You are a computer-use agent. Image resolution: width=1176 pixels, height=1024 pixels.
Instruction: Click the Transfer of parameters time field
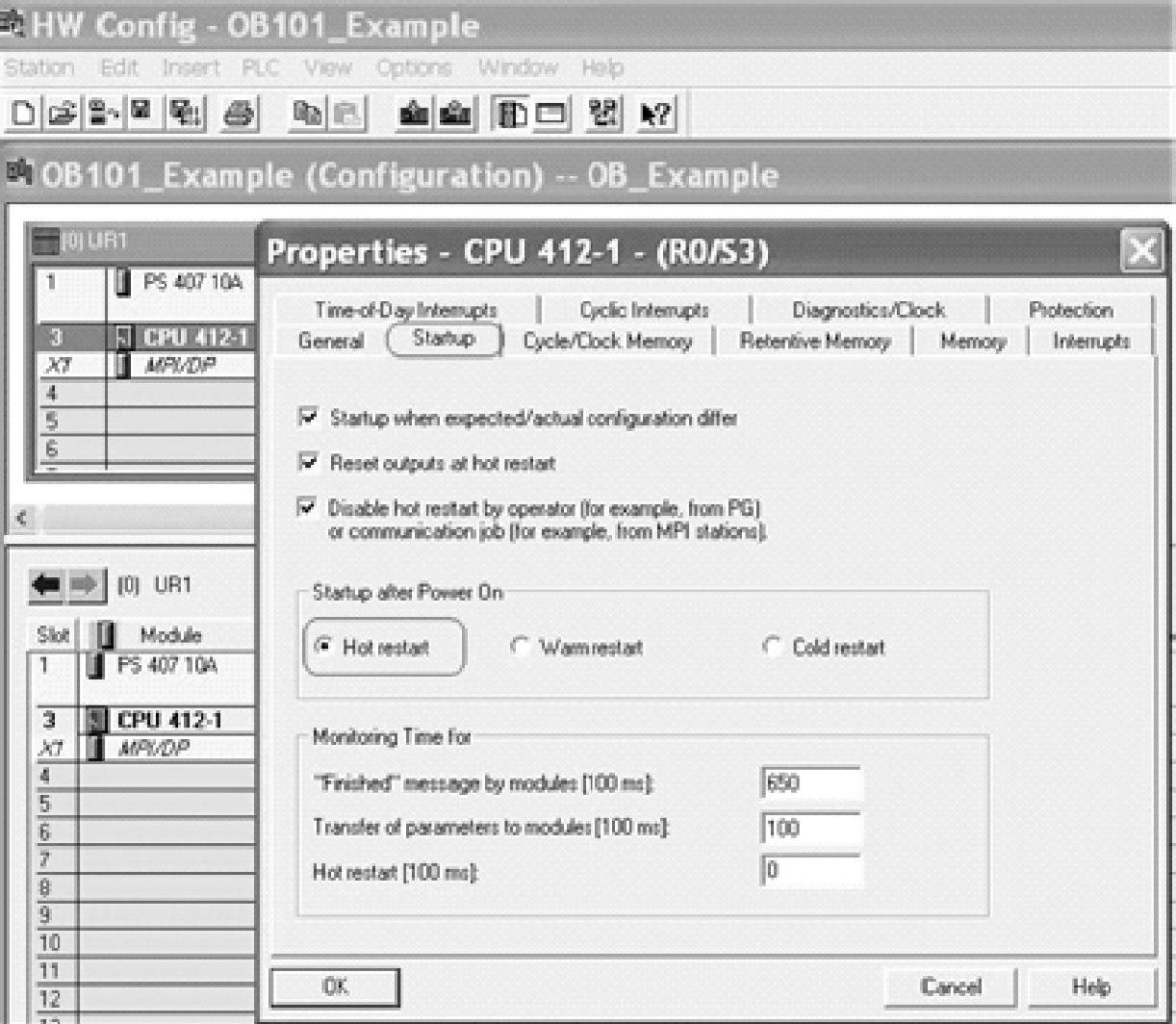point(810,828)
